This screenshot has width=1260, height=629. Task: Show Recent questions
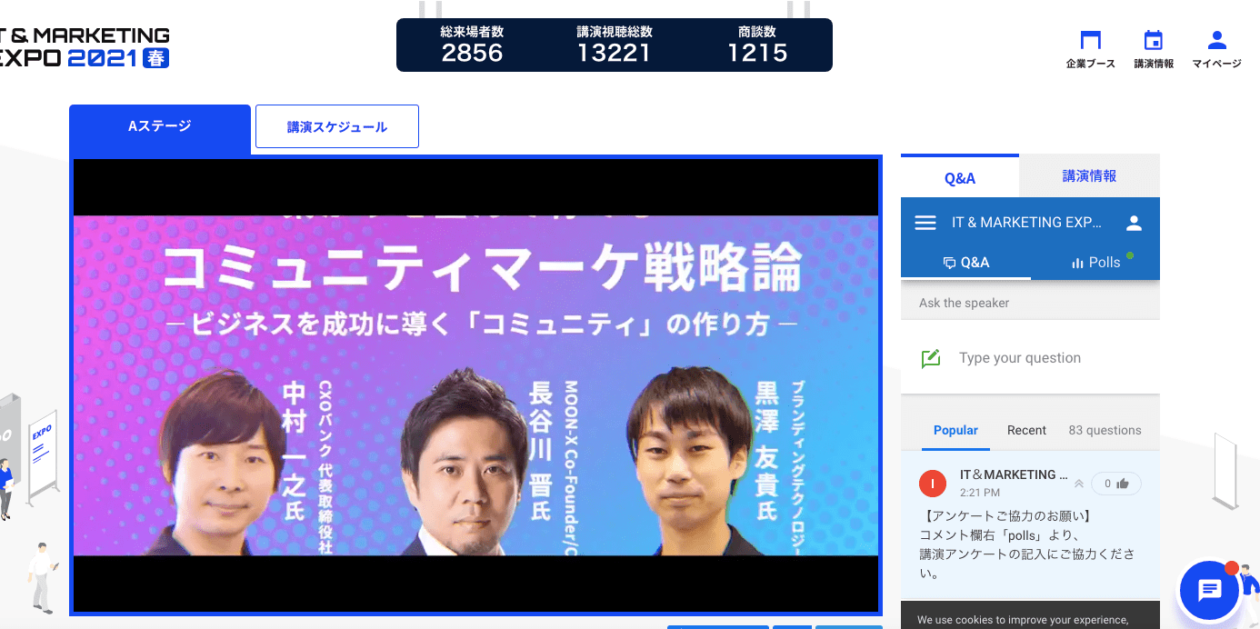coord(1026,430)
